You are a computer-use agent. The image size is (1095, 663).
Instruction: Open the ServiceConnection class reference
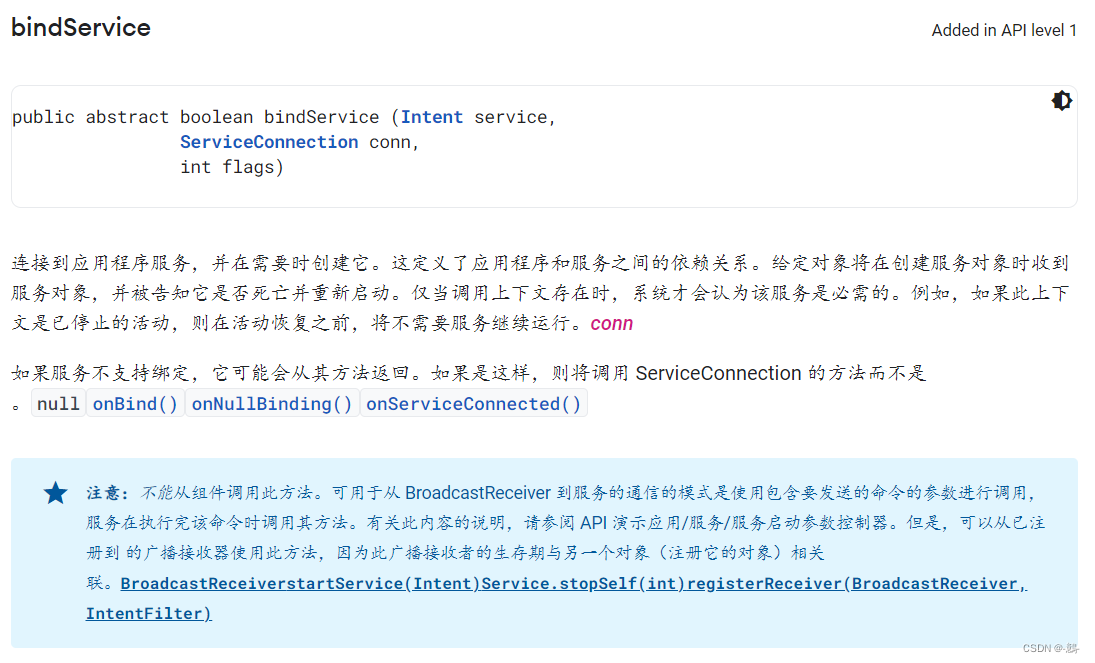tap(269, 142)
